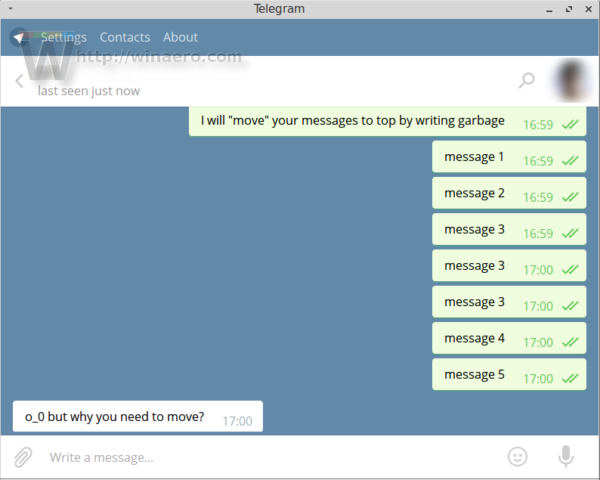Open the window menu arrow in title bar
Viewport: 600px width, 480px height.
10,8
